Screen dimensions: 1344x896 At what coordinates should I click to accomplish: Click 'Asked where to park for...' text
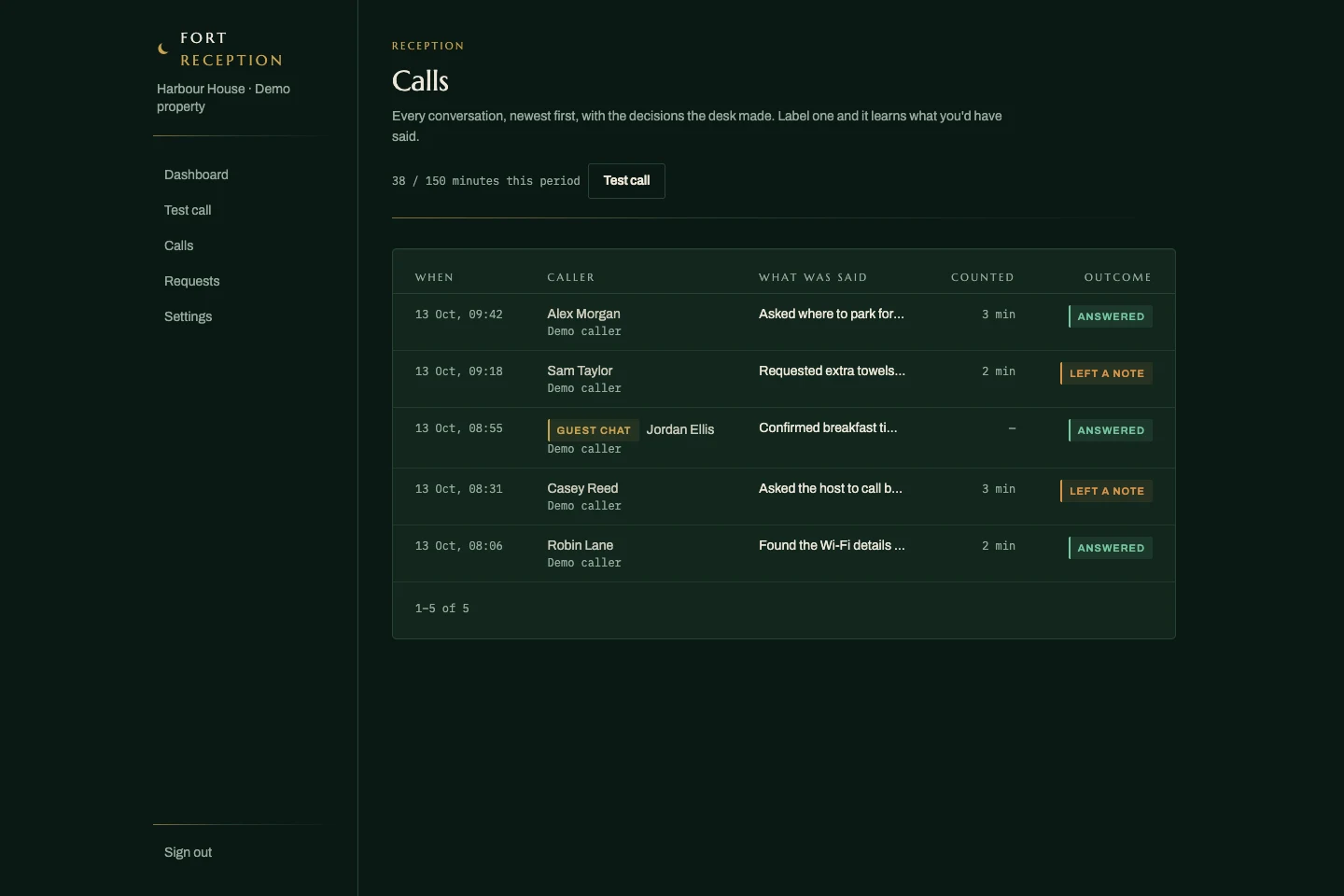coord(832,314)
